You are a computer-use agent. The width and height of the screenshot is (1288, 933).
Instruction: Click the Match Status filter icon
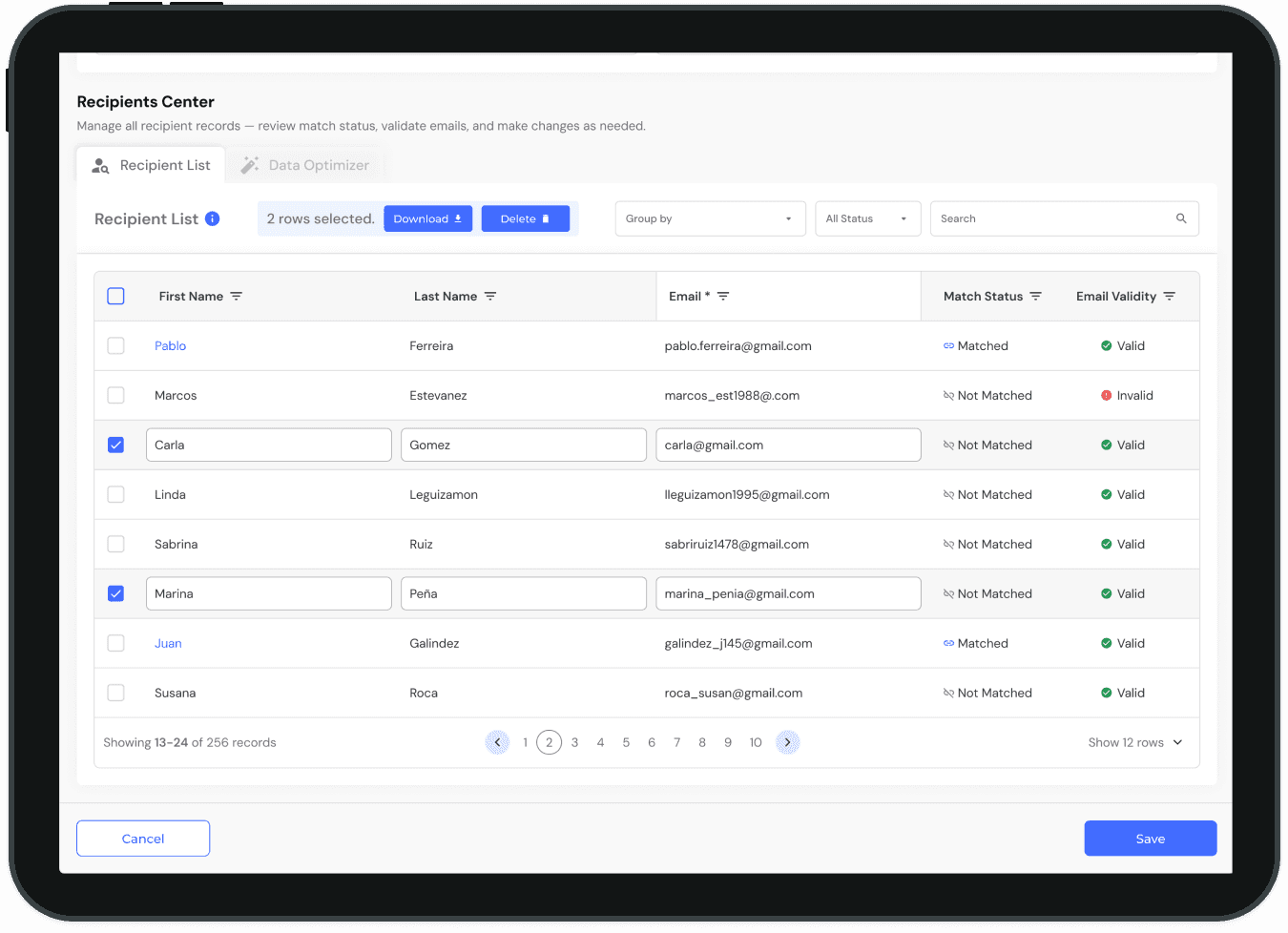tap(1036, 297)
